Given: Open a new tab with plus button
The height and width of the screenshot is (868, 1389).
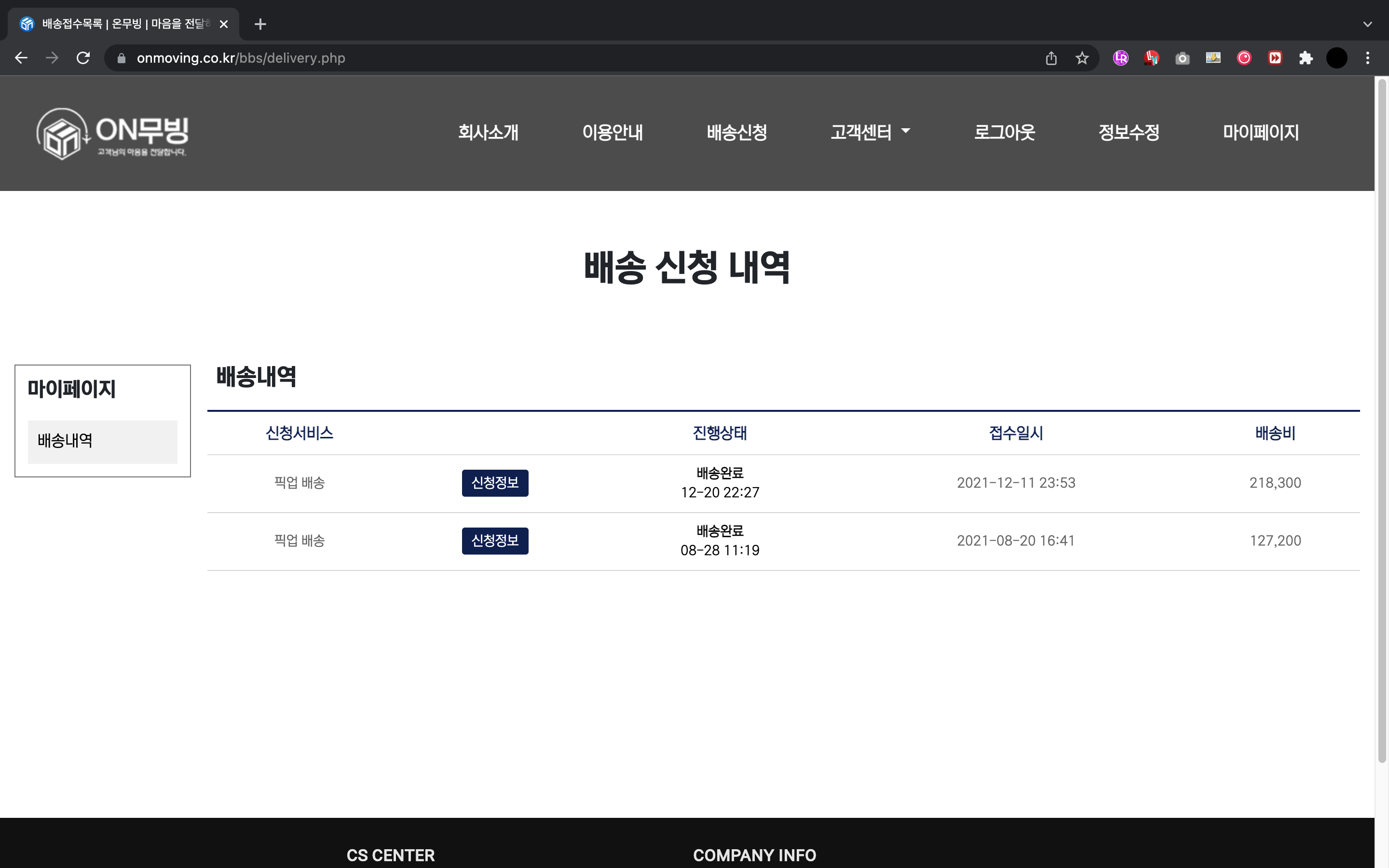Looking at the screenshot, I should pos(260,24).
